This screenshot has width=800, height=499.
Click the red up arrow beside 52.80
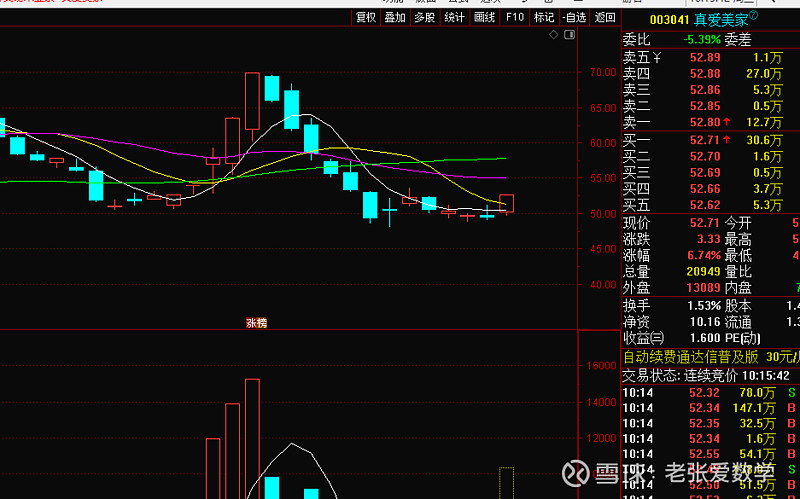pos(727,122)
